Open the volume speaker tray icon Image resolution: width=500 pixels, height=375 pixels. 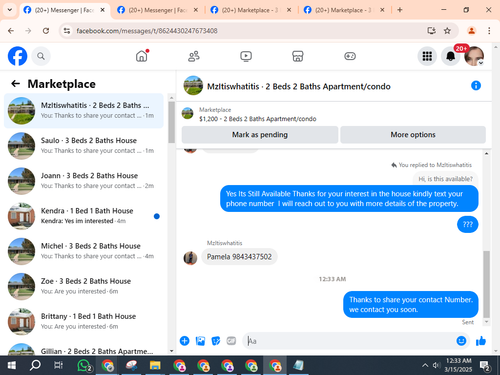436,365
